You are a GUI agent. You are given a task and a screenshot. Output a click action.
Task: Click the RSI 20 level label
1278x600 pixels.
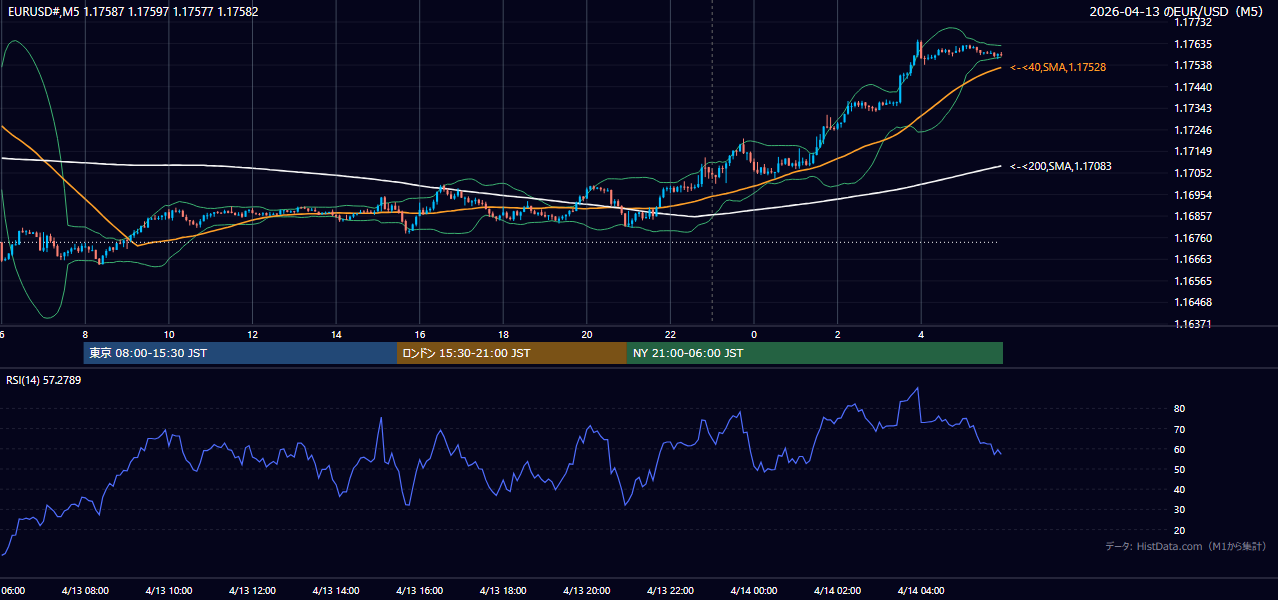click(x=1180, y=530)
